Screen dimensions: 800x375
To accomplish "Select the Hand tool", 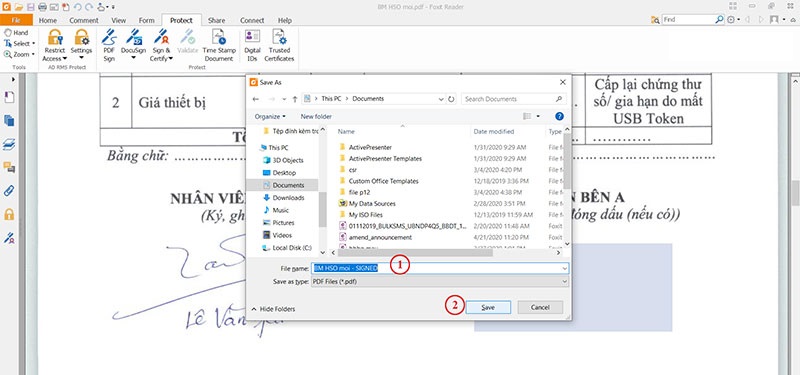I will (x=16, y=33).
